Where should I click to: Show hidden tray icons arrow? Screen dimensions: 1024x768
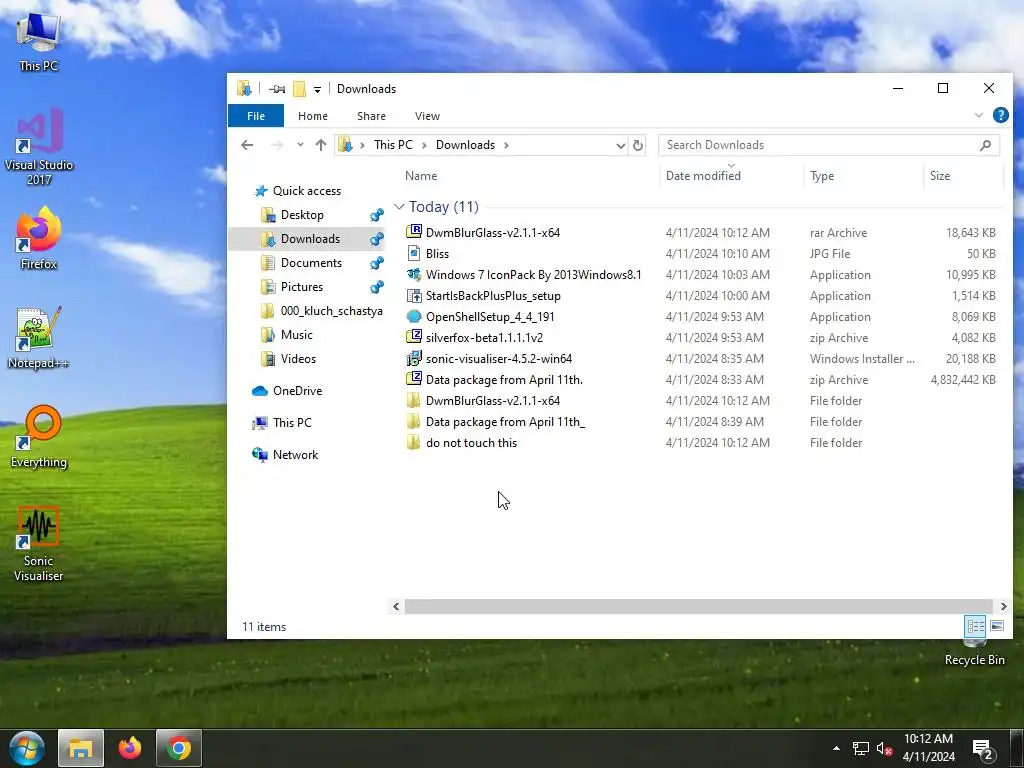click(x=836, y=748)
